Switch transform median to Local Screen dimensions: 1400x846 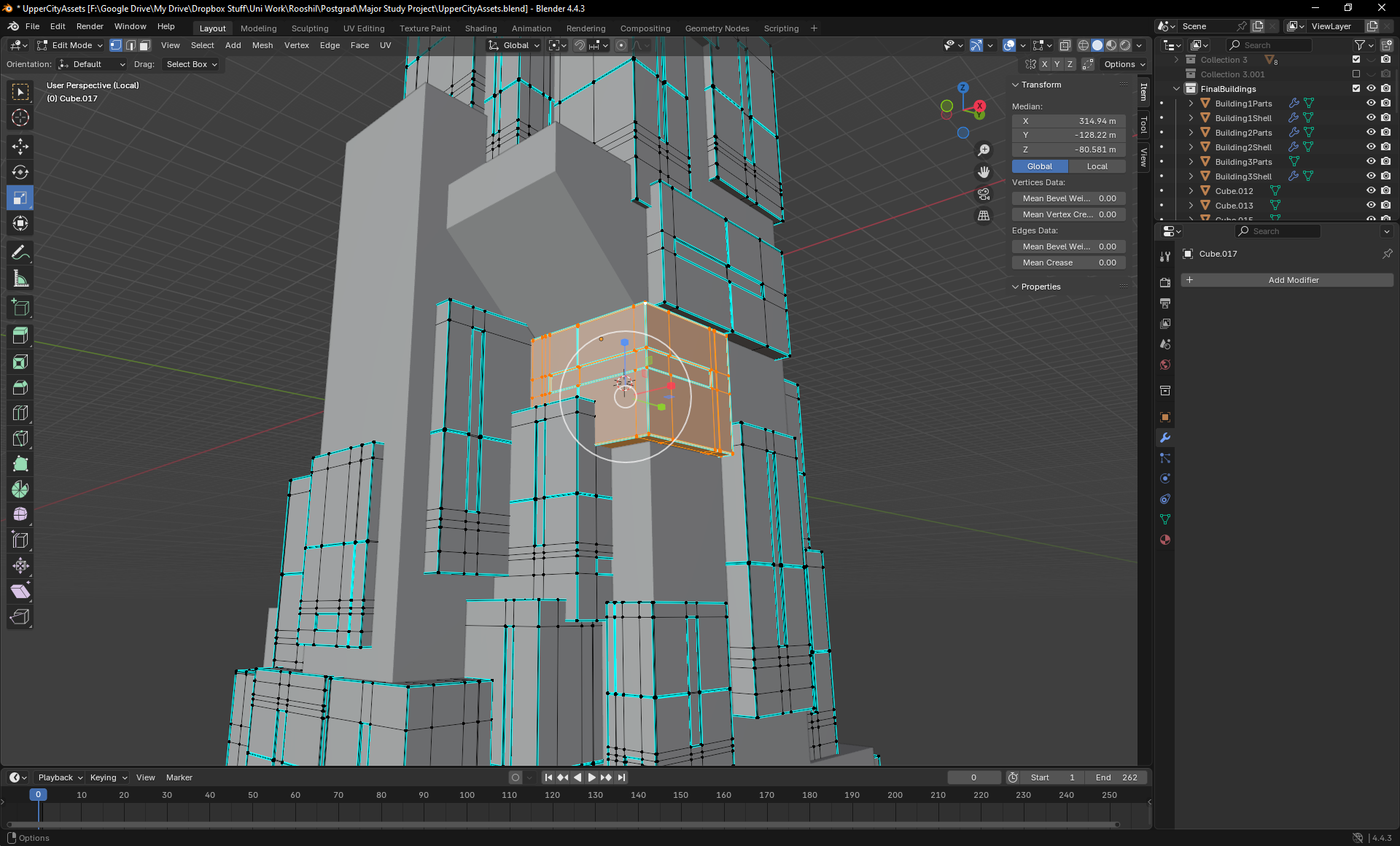point(1097,166)
